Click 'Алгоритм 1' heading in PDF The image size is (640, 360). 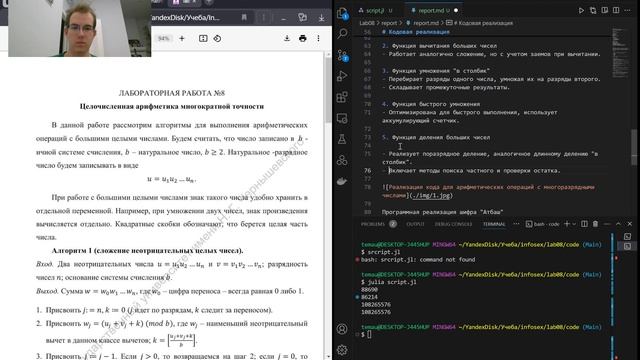tap(147, 251)
